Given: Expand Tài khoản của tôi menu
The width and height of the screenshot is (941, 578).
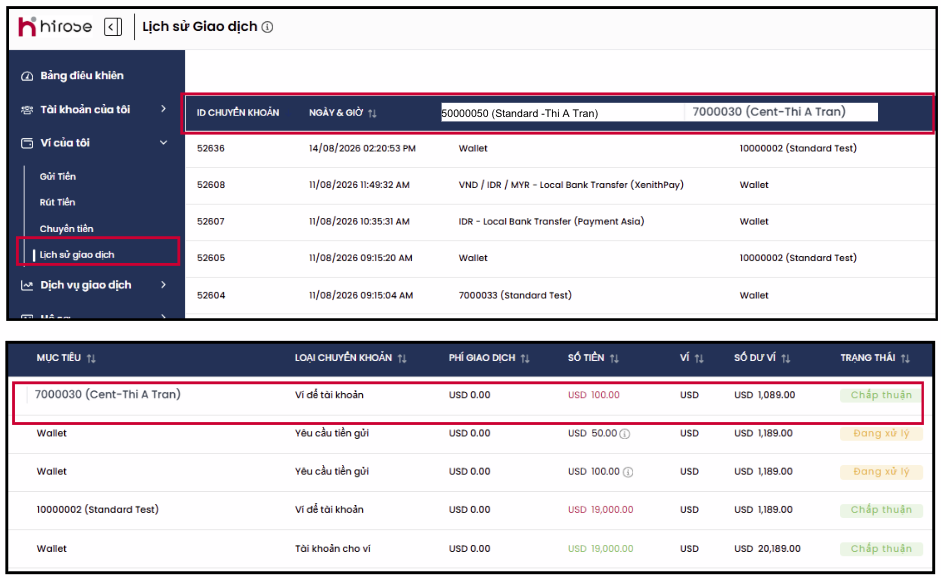Looking at the screenshot, I should click(x=93, y=109).
